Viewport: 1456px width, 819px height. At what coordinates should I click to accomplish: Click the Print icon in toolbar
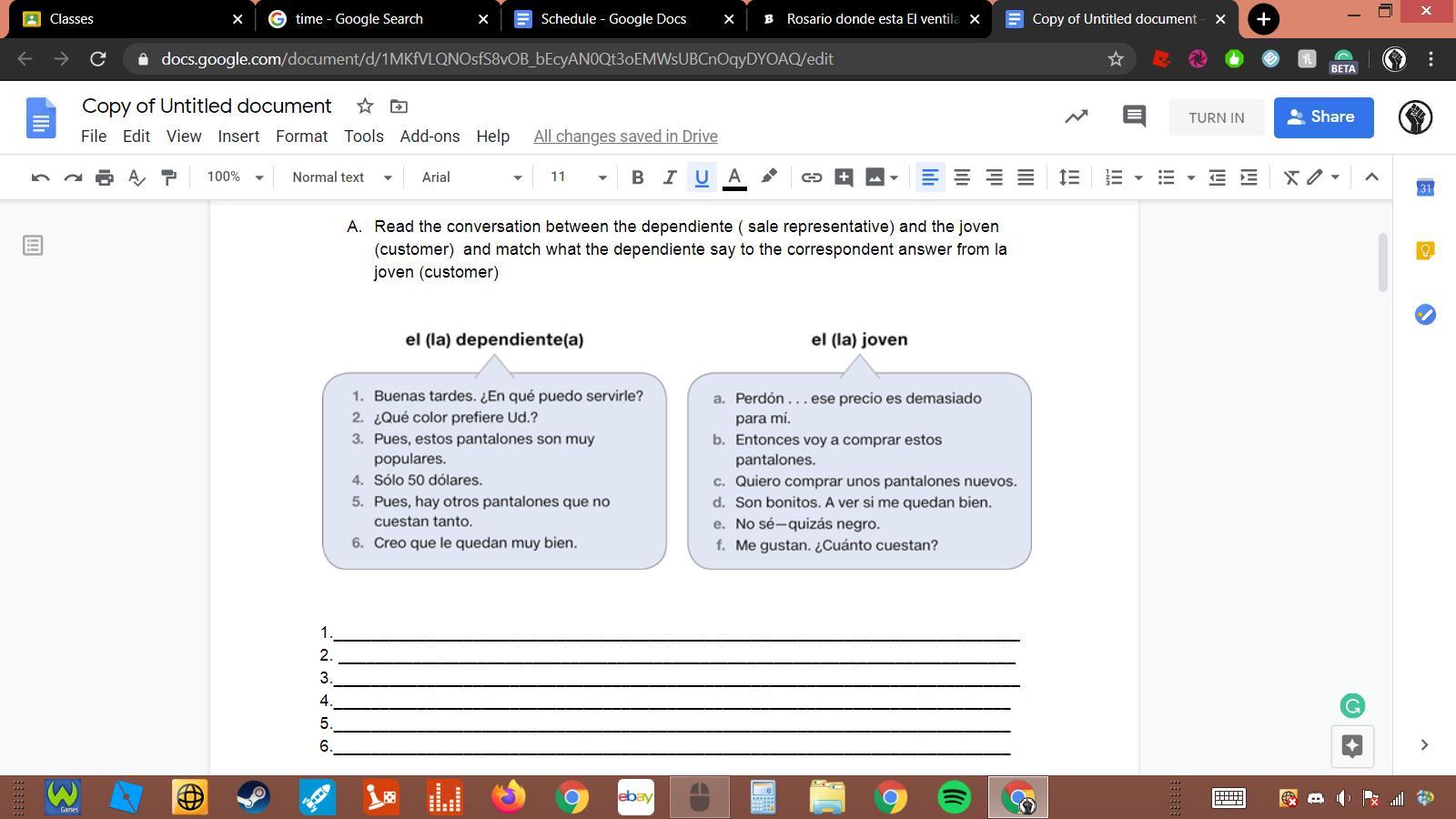click(105, 177)
